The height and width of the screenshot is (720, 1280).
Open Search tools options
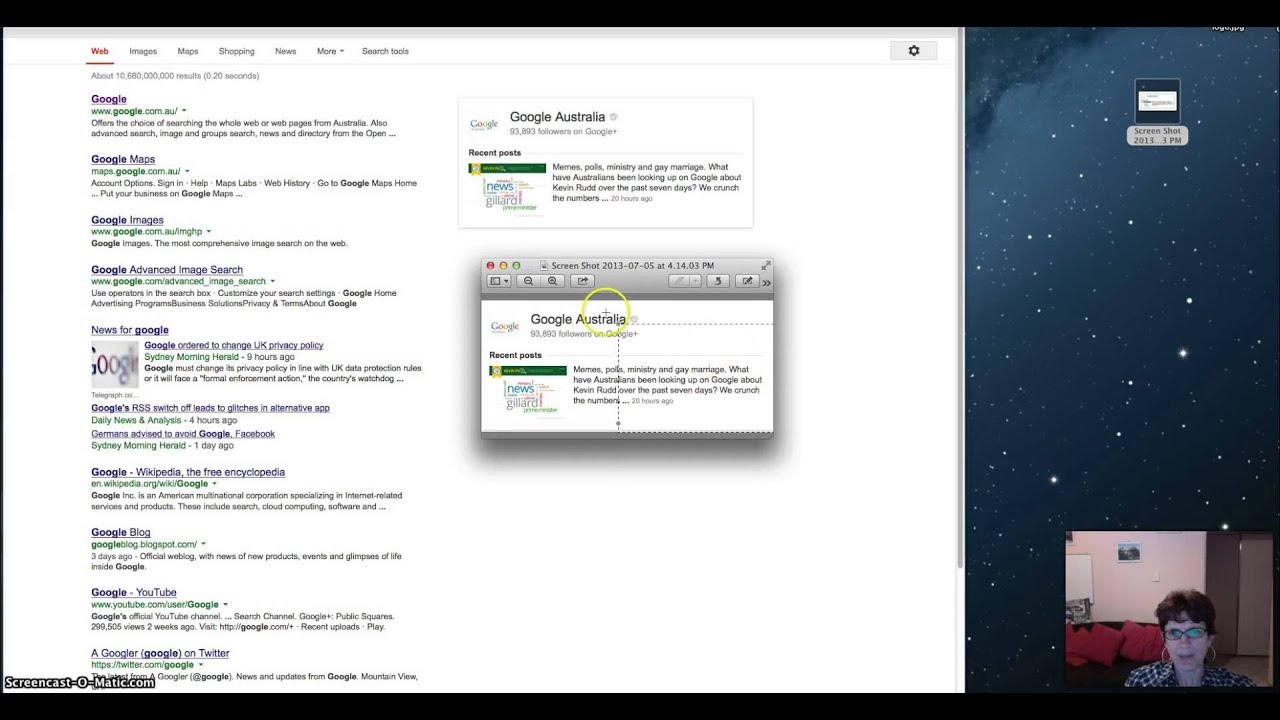[385, 51]
